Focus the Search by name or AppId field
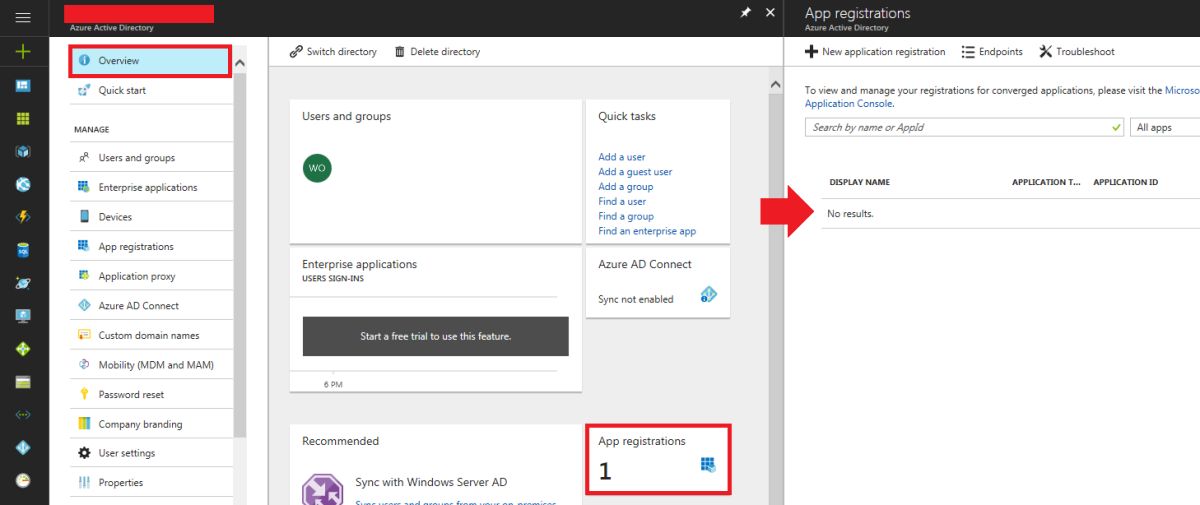Viewport: 1200px width, 505px height. click(965, 128)
